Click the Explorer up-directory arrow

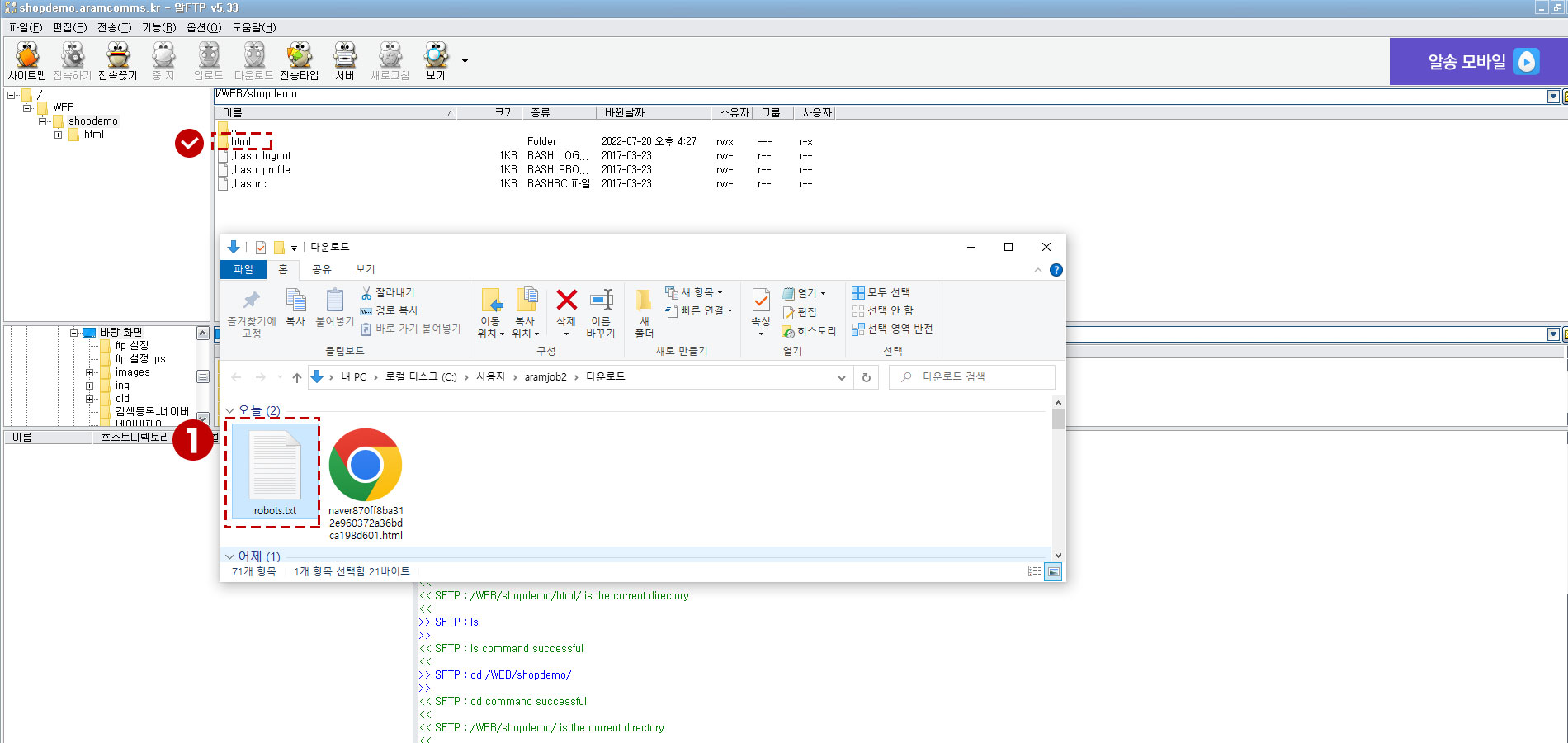pyautogui.click(x=296, y=377)
